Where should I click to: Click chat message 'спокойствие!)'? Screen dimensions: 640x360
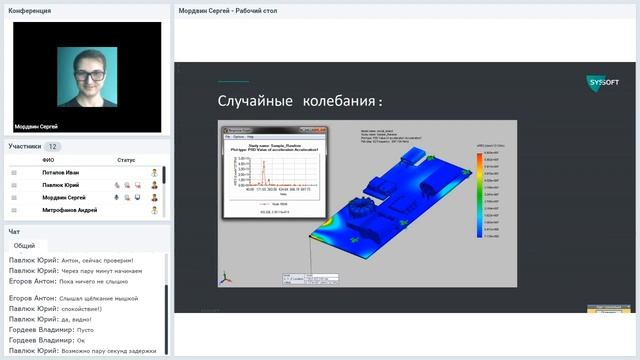point(82,309)
